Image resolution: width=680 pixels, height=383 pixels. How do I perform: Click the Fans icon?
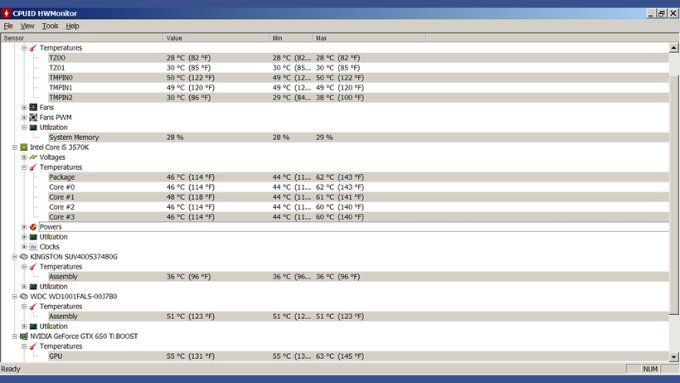coord(33,107)
